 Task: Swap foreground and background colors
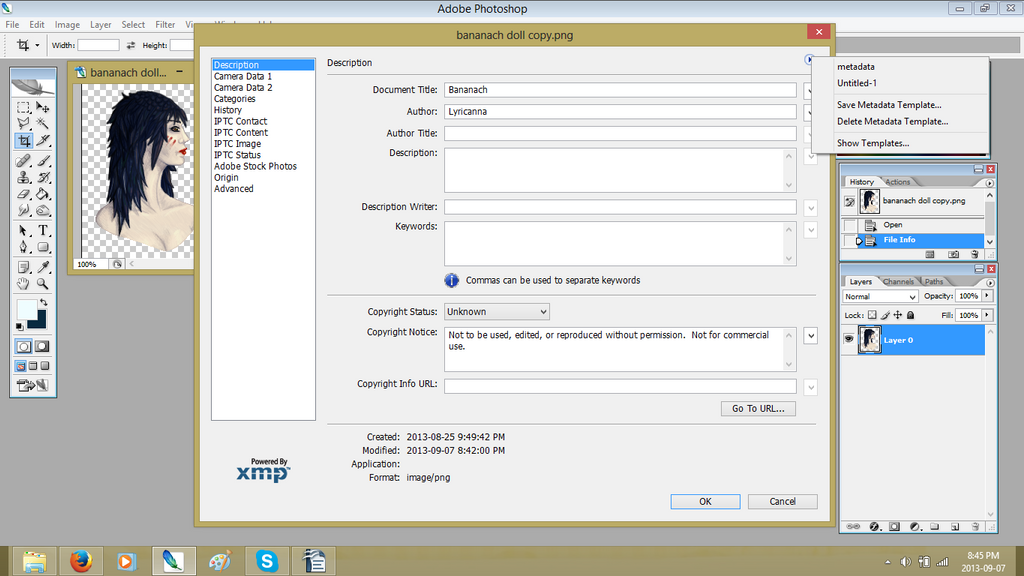44,302
